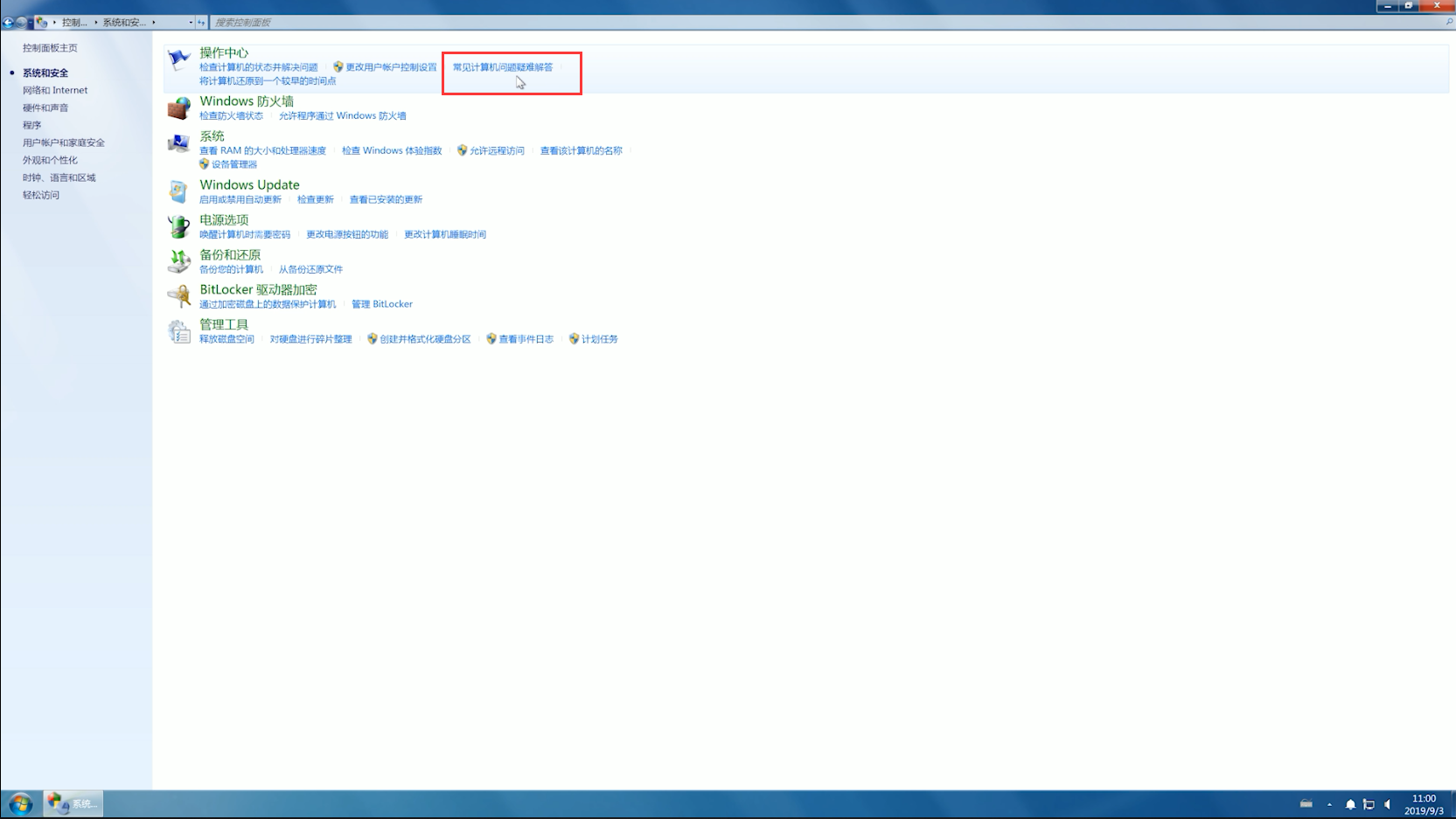This screenshot has height=819, width=1456.
Task: Click the Windows Update icon
Action: pos(178,191)
